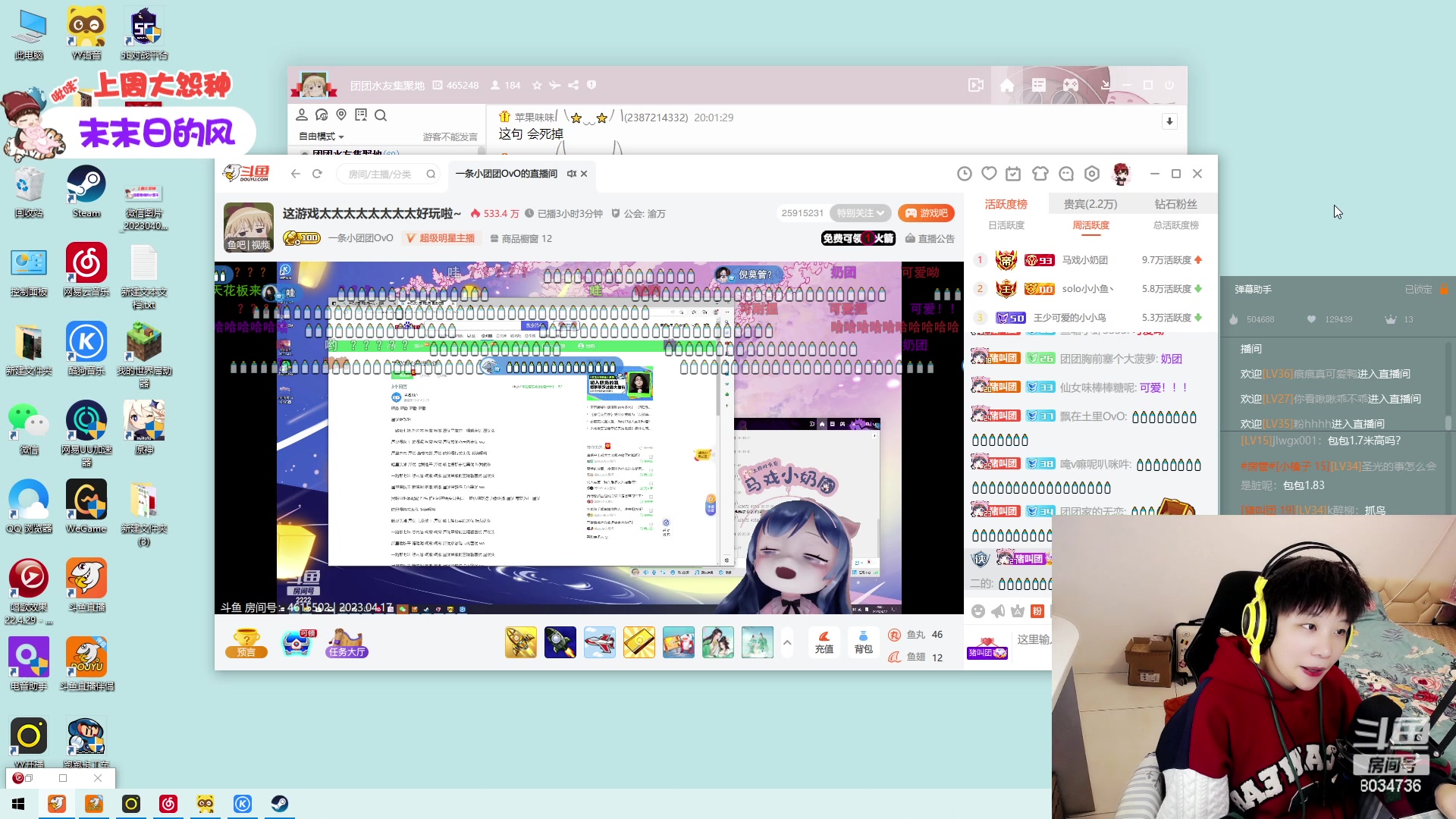Viewport: 1456px width, 819px height.
Task: Select the gold bar card gift
Action: (639, 642)
